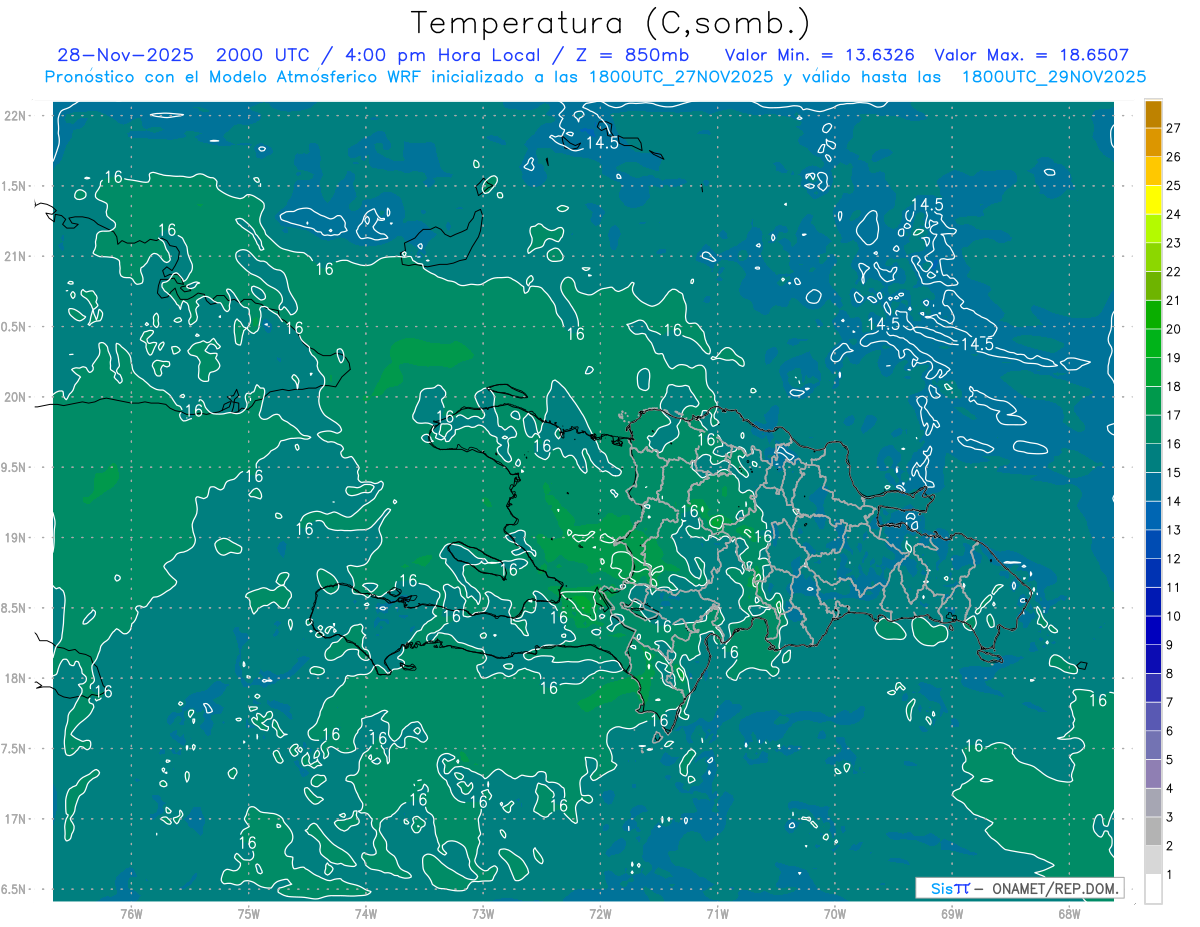Click the title 'Temperatura (C,somb.)'
The height and width of the screenshot is (927, 1200).
(610, 24)
